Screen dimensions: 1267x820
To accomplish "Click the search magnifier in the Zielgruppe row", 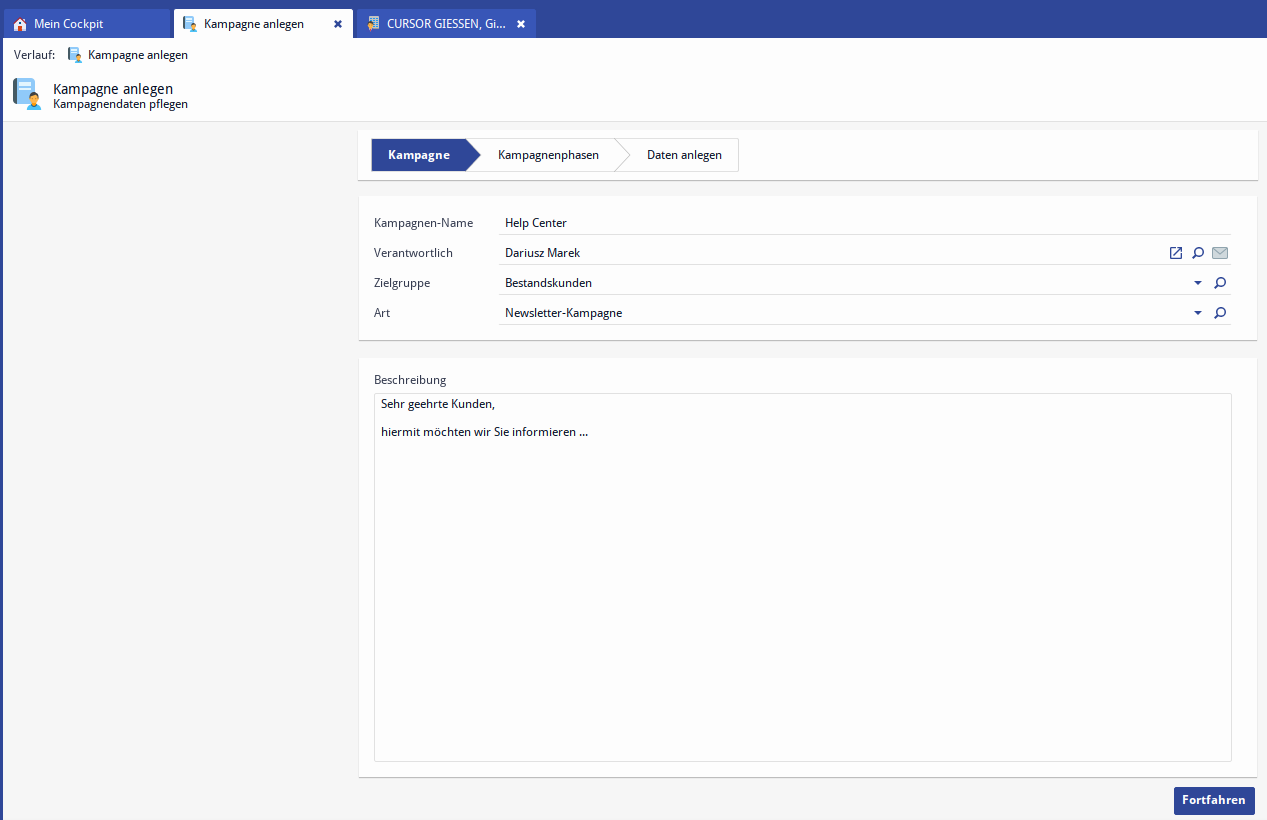I will (1220, 283).
